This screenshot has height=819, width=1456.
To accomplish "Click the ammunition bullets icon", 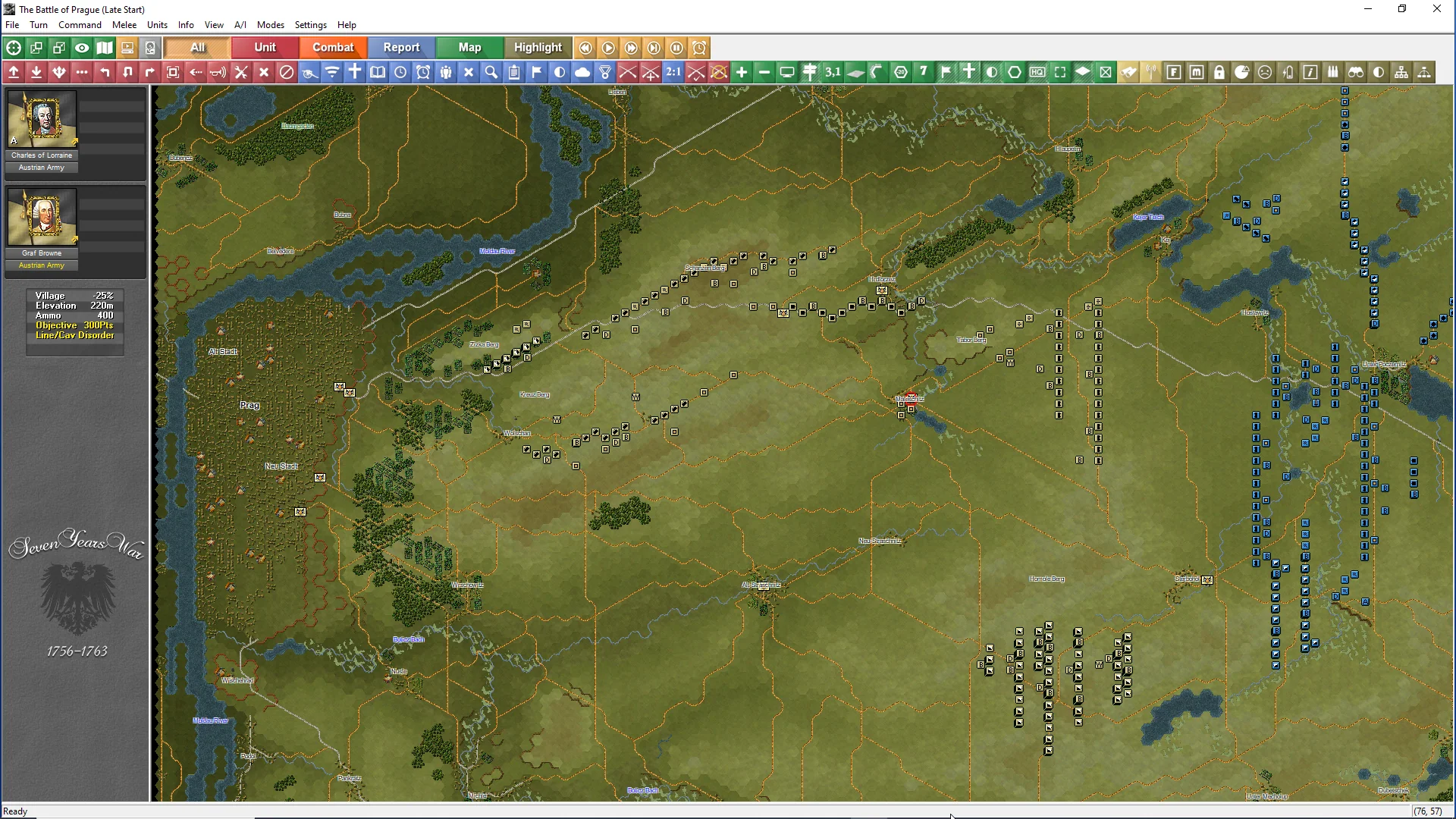I will [x=1333, y=72].
